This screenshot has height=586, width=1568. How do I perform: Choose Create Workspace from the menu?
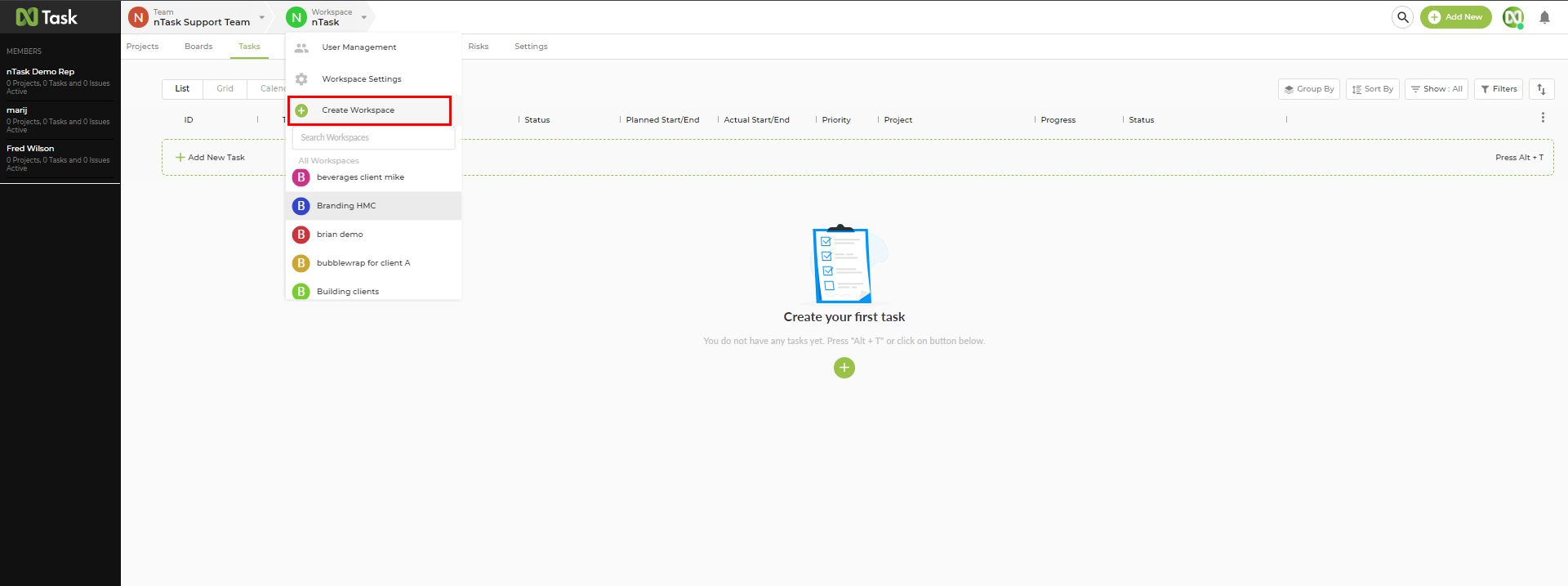369,110
